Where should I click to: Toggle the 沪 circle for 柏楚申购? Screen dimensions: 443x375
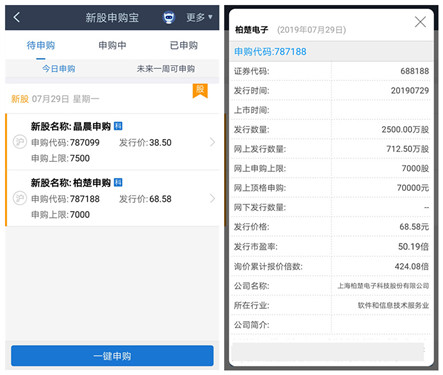tap(20, 198)
